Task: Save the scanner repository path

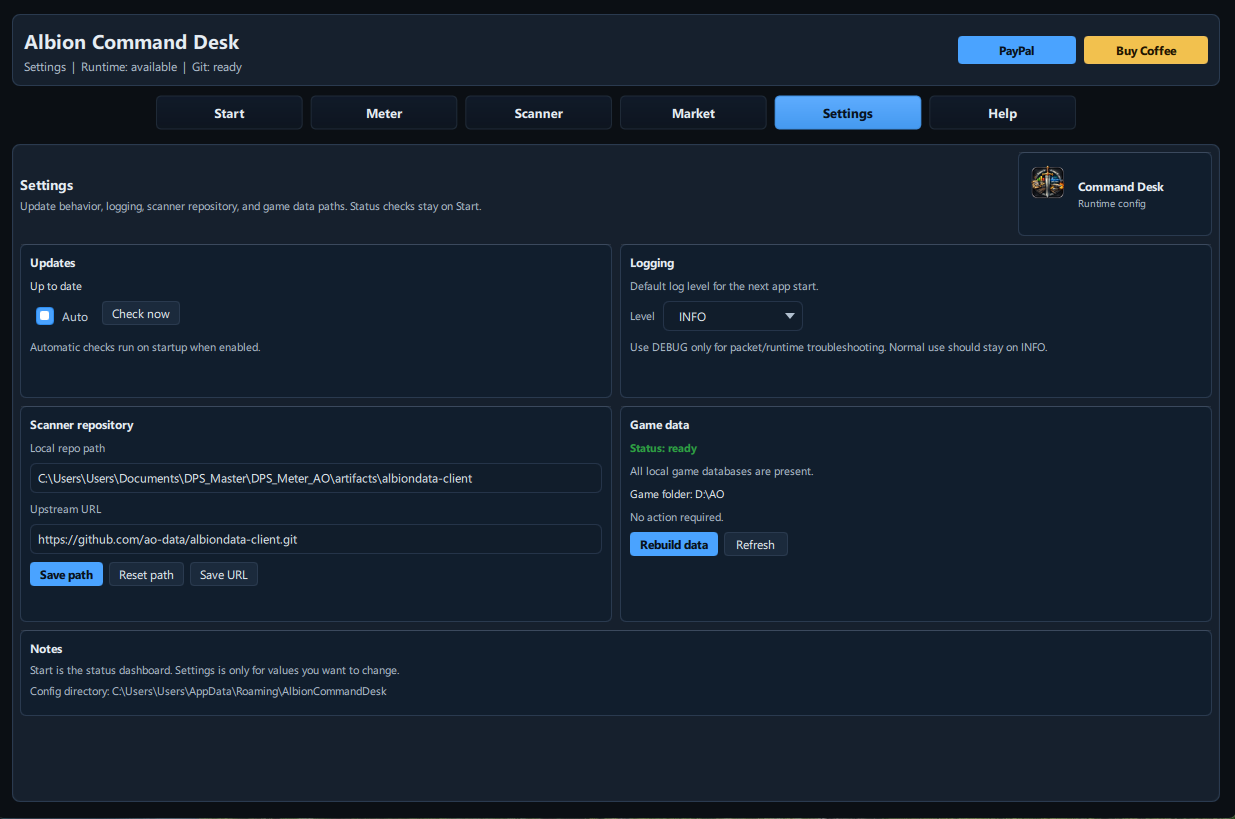Action: [x=66, y=574]
